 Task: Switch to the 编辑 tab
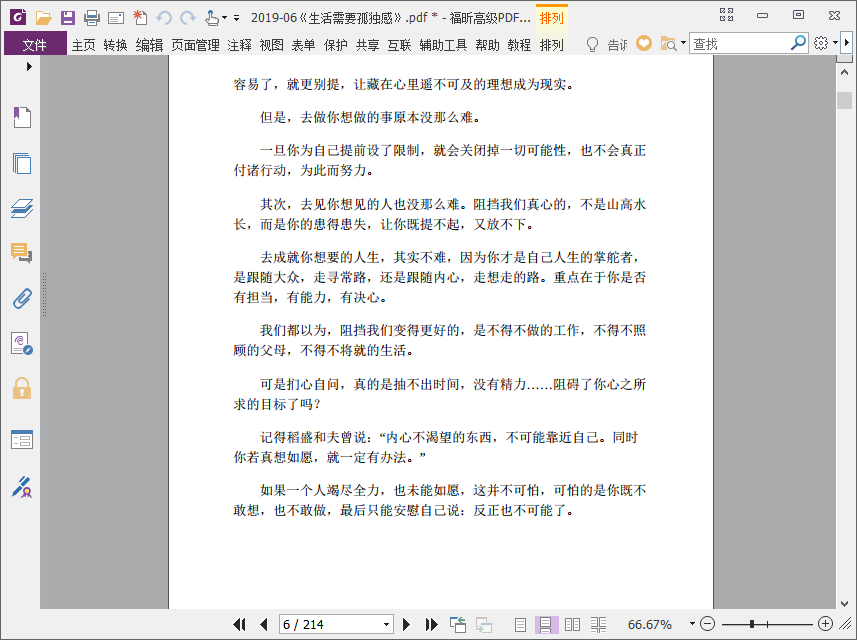tap(150, 45)
